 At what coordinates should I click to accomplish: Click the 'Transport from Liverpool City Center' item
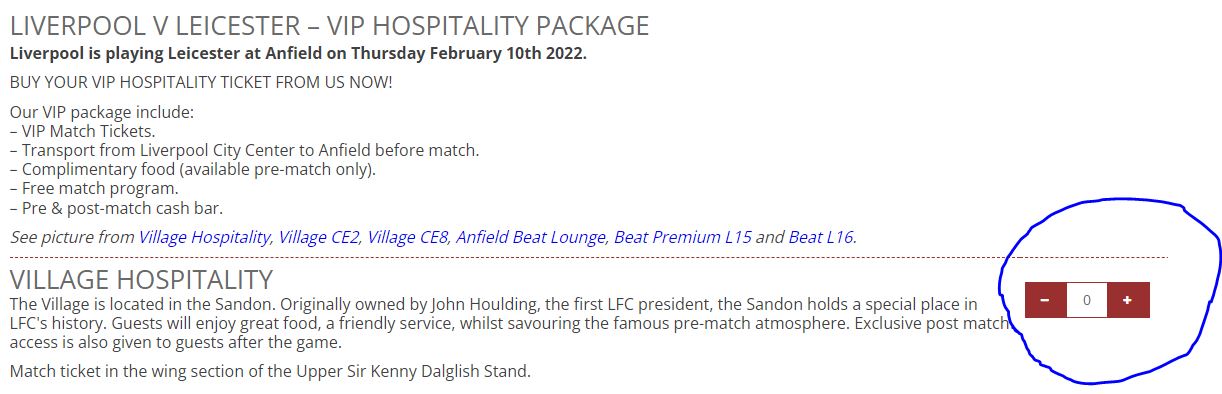click(244, 150)
